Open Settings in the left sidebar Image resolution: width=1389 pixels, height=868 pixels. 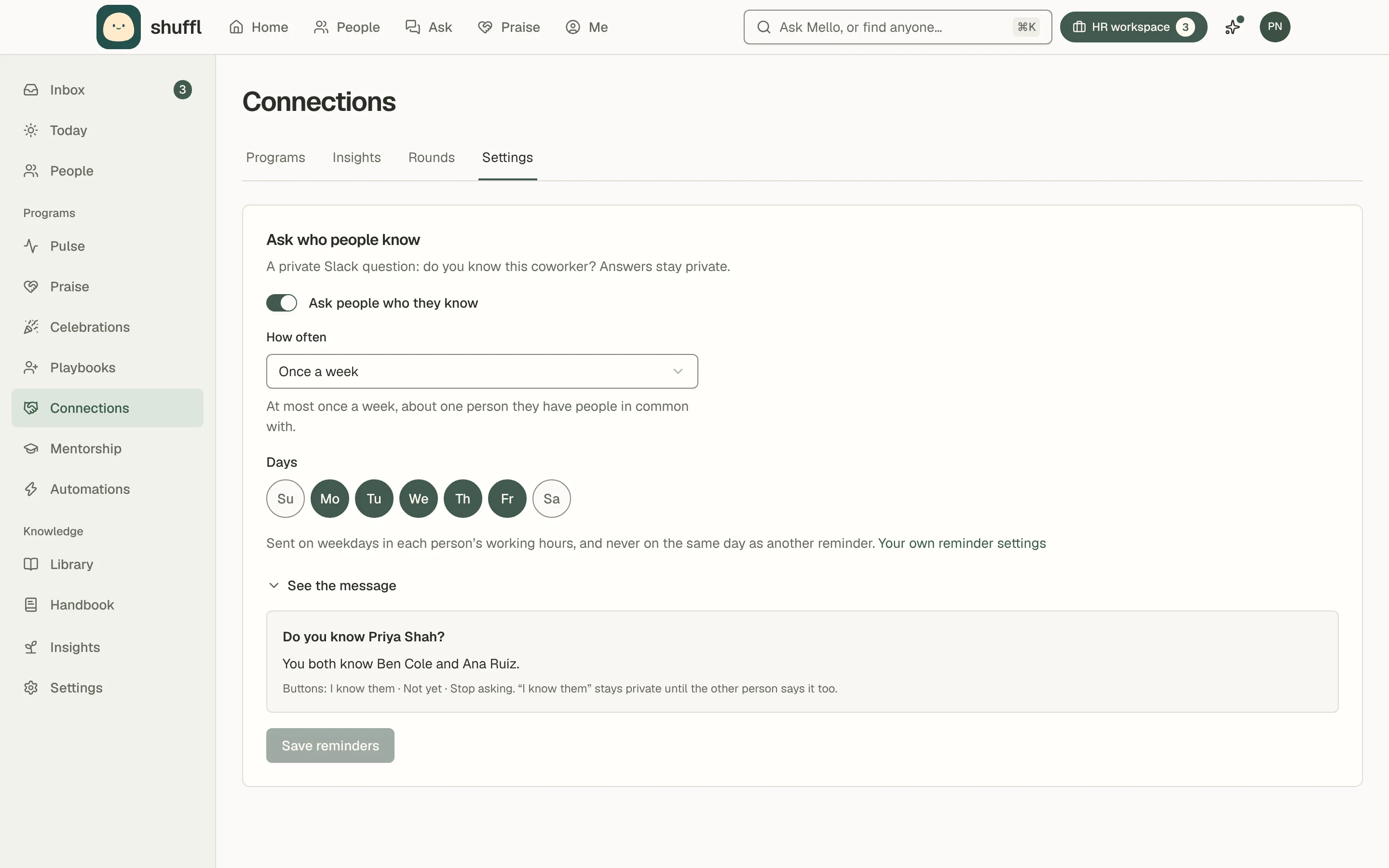coord(108,688)
